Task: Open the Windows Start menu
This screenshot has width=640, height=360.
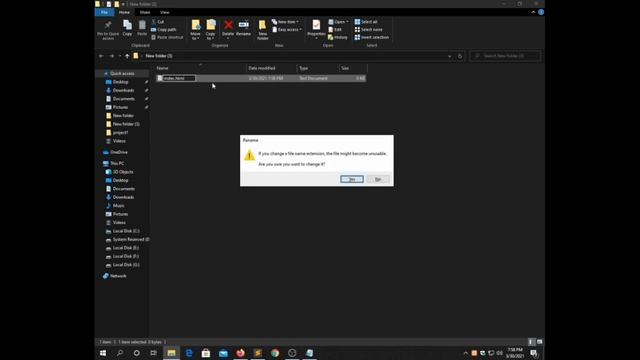Action: pos(103,353)
